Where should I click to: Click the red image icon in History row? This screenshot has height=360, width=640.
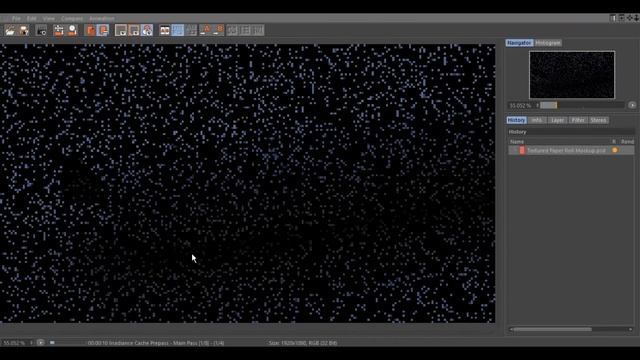point(522,151)
